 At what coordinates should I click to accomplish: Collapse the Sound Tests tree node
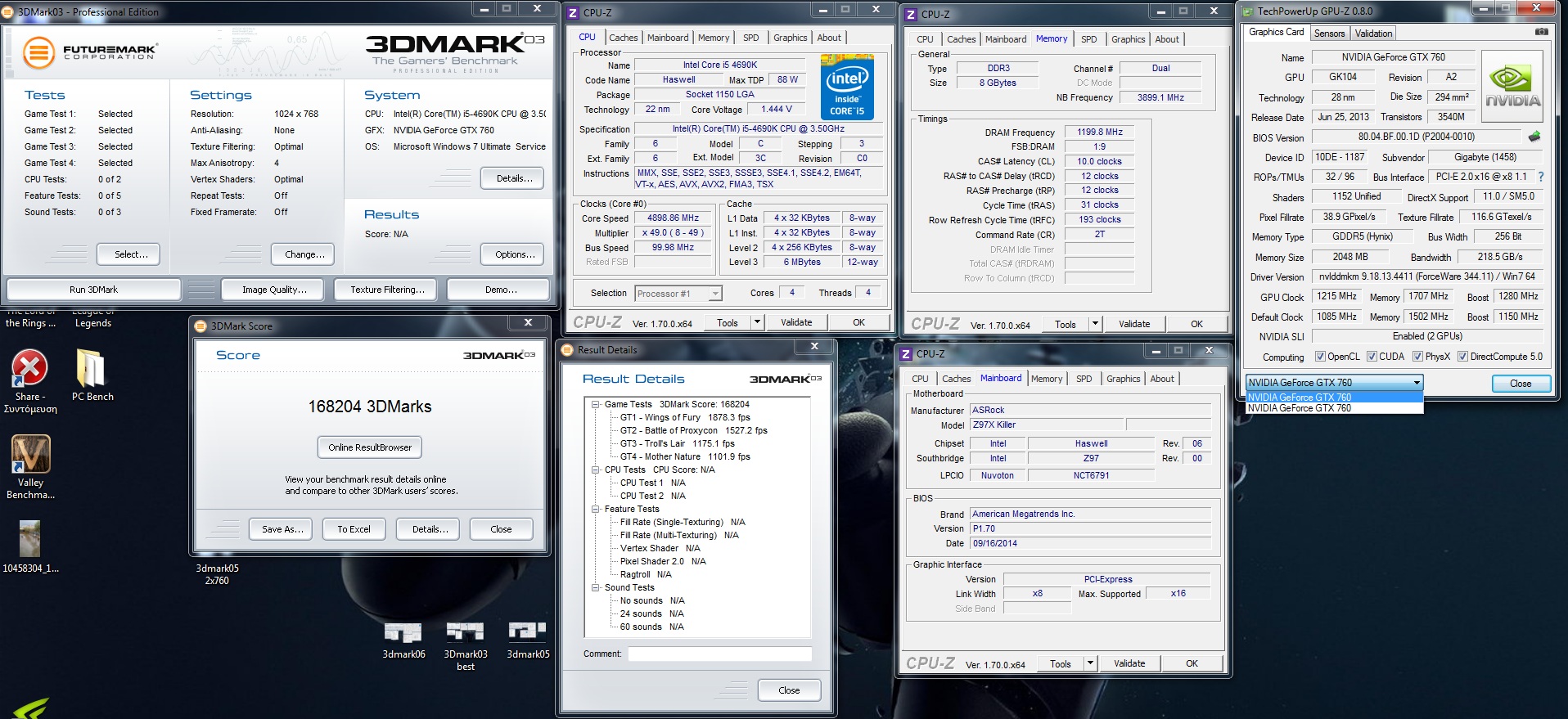point(596,587)
